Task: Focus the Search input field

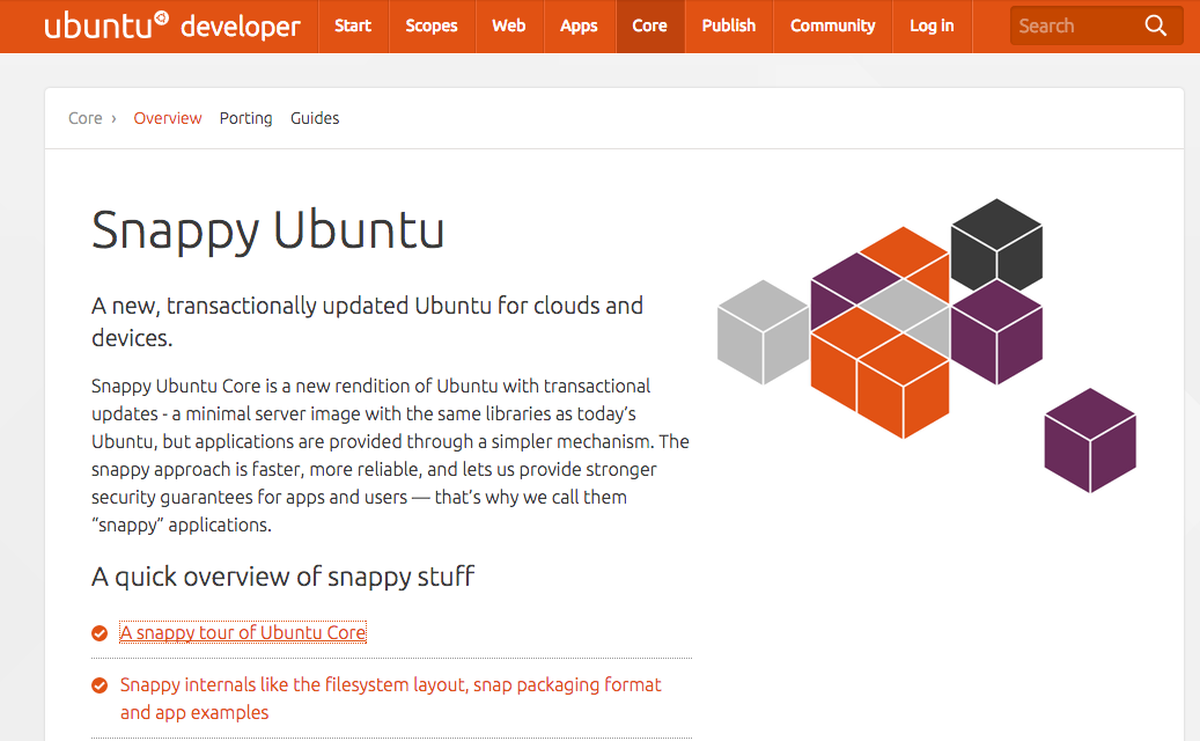Action: (x=1075, y=26)
